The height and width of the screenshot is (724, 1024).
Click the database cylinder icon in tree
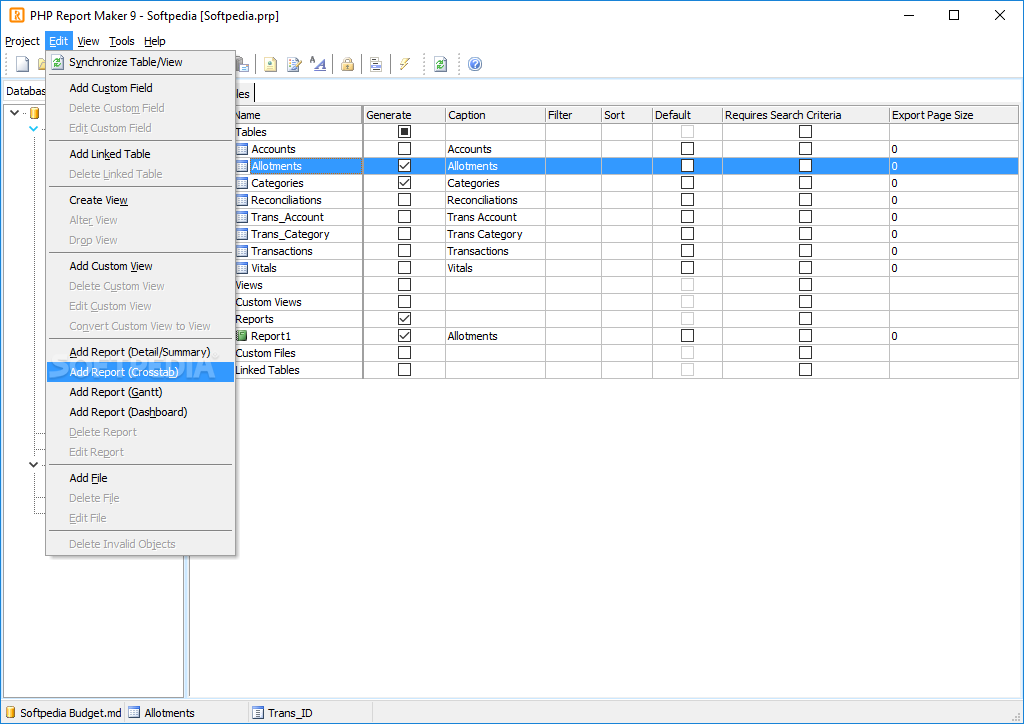coord(35,113)
